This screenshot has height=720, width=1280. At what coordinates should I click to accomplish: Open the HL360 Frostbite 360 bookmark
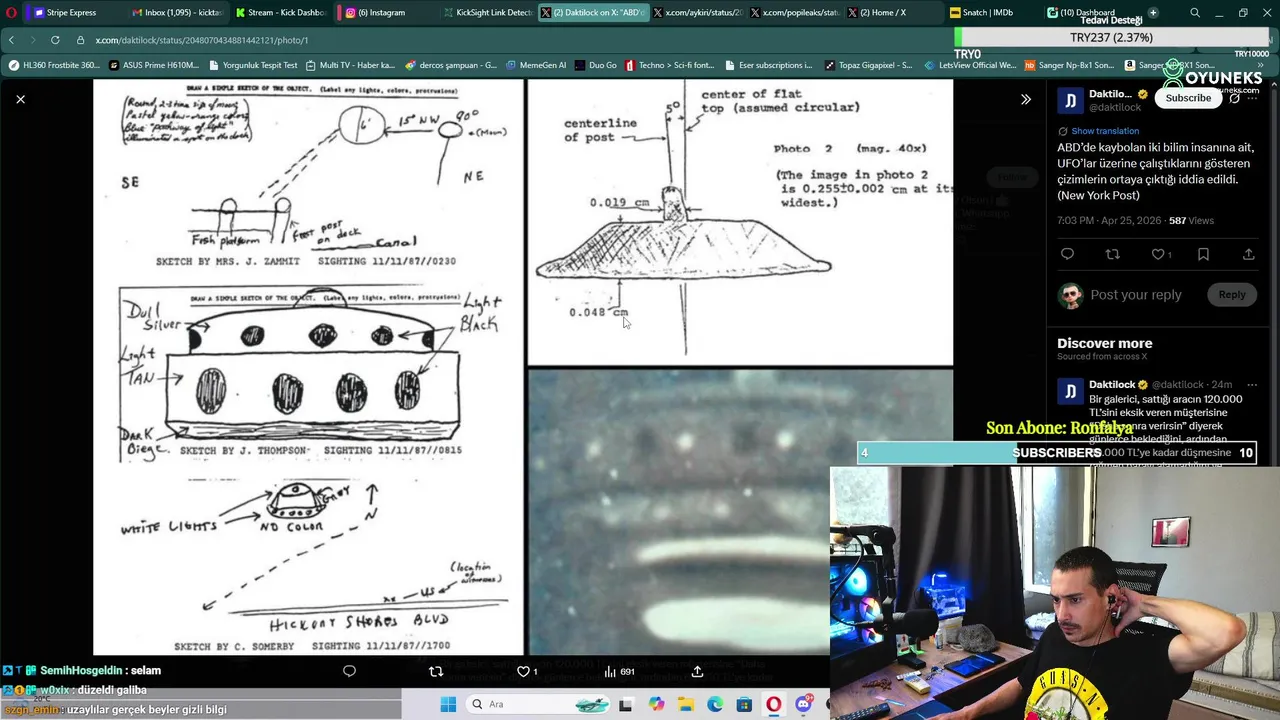tap(55, 65)
